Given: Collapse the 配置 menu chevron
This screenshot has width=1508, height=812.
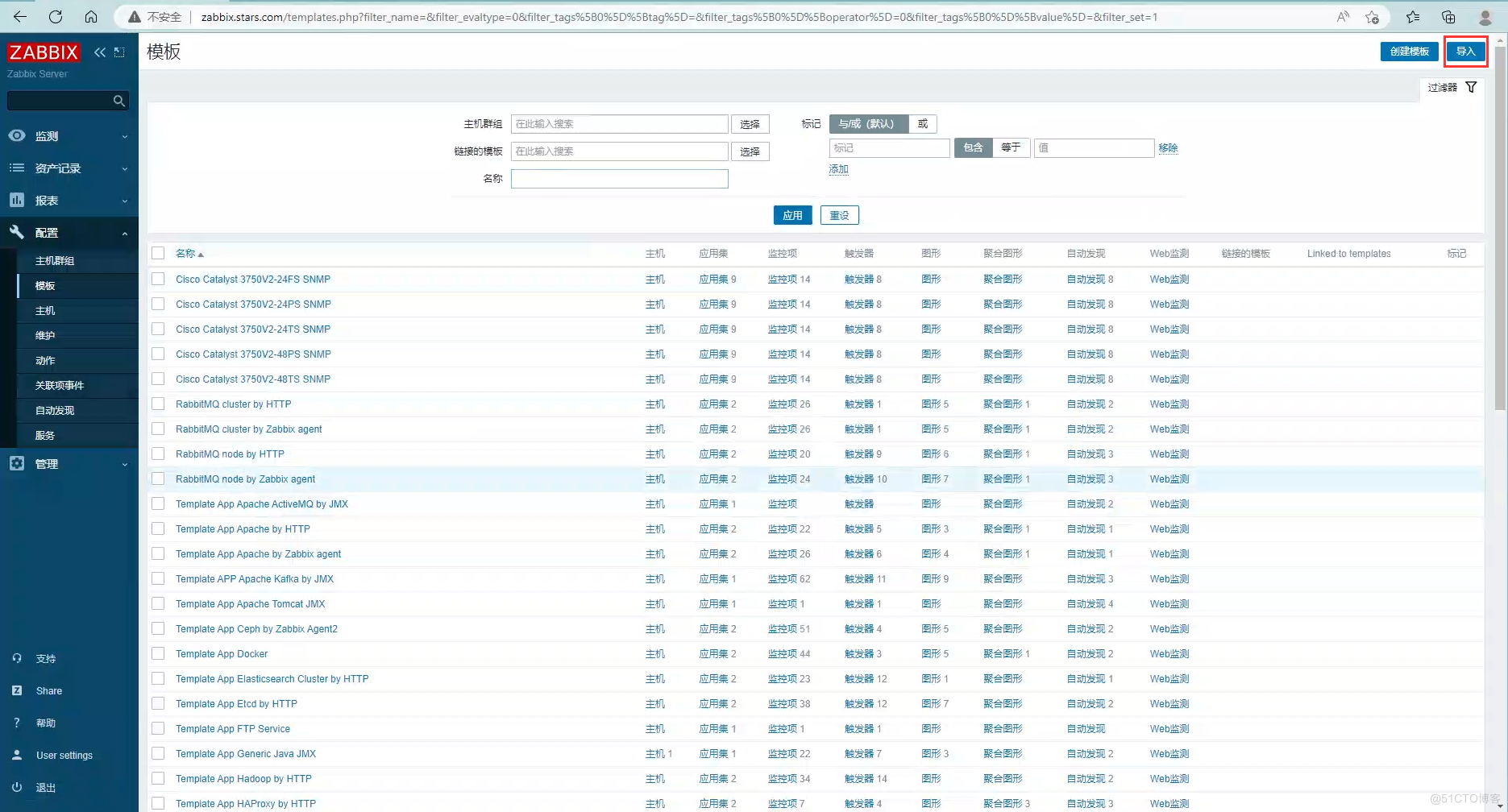Looking at the screenshot, I should tap(125, 233).
